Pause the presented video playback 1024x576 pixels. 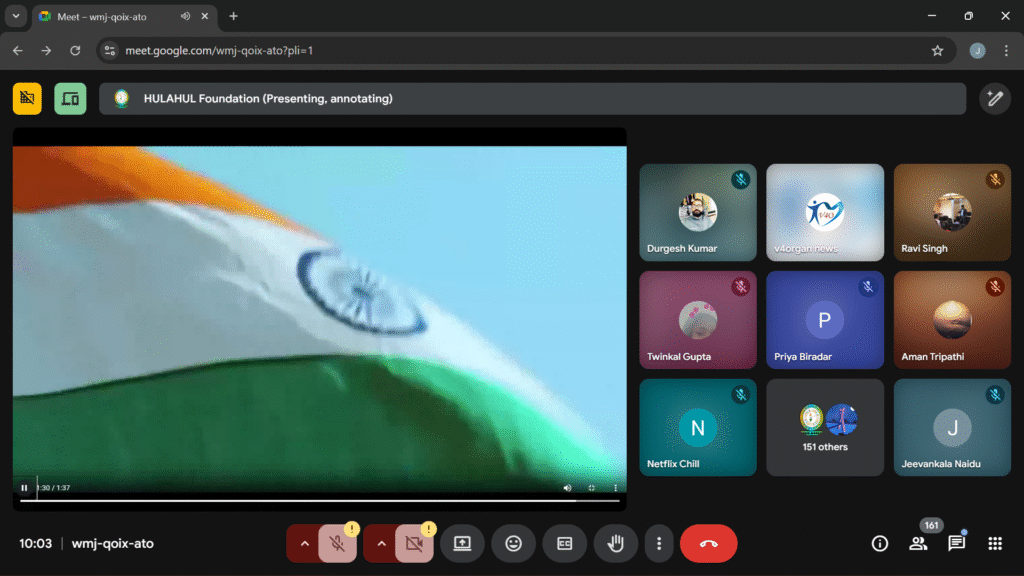pyautogui.click(x=24, y=488)
